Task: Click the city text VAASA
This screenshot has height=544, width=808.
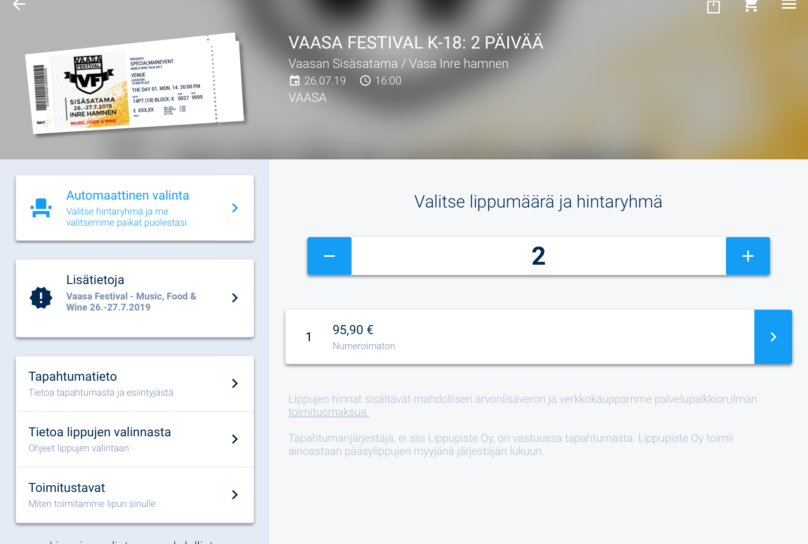Action: [307, 98]
